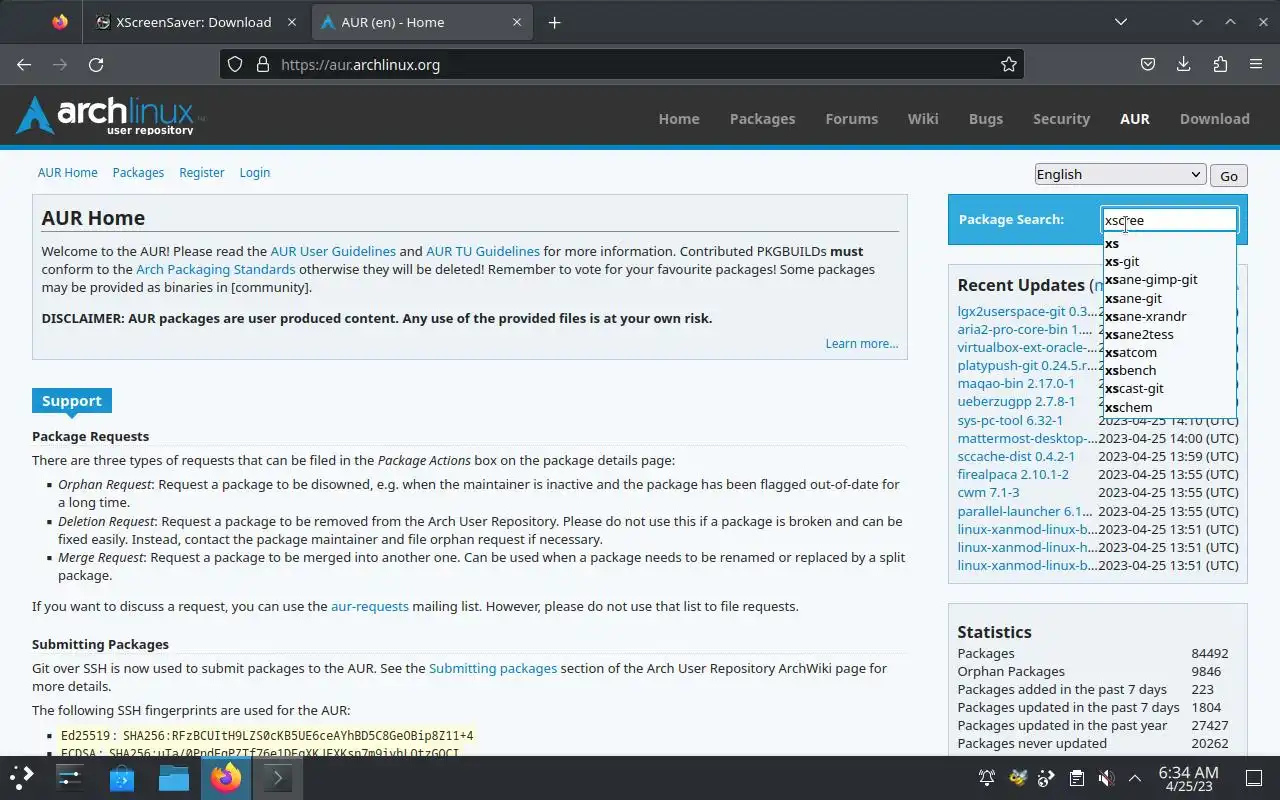Choose xs-git from search suggestions
Screen dimensions: 1280x800
1170,261
